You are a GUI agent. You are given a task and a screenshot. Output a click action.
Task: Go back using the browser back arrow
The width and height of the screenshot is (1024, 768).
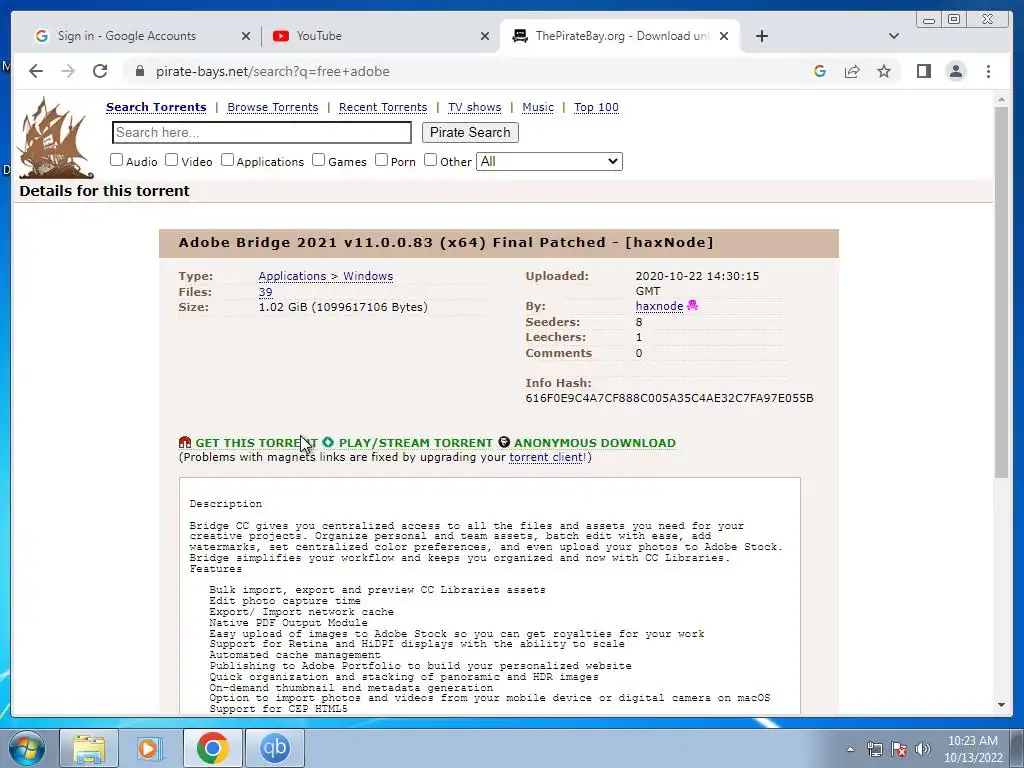(x=36, y=71)
